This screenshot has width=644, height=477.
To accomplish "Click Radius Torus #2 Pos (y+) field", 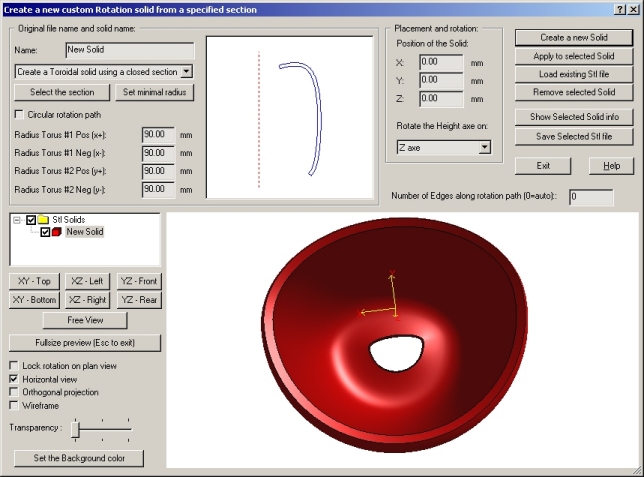I will point(158,171).
